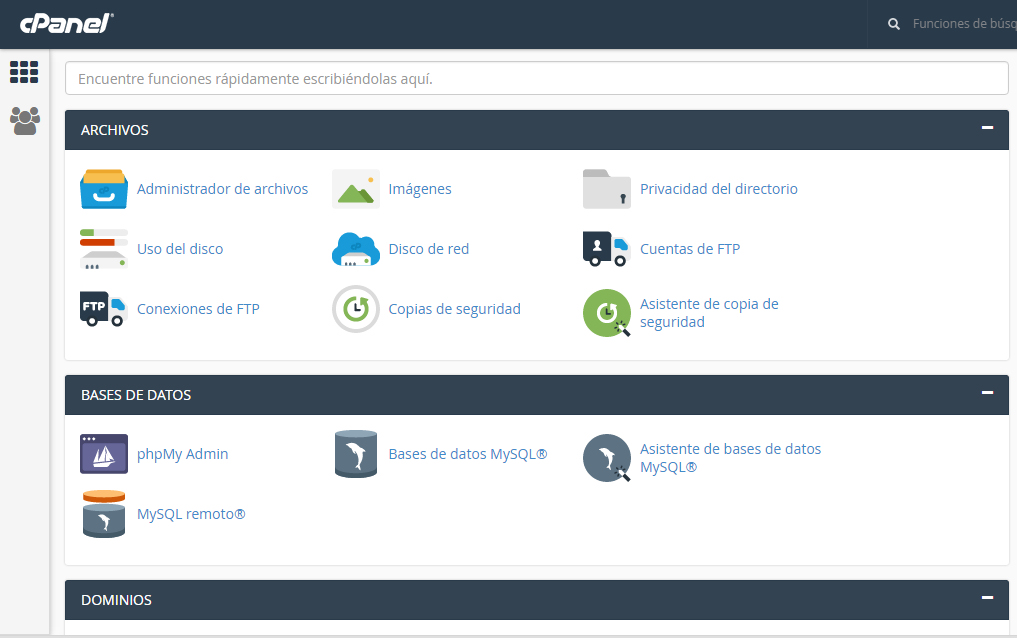
Task: Click the cPanel logo
Action: 66,24
